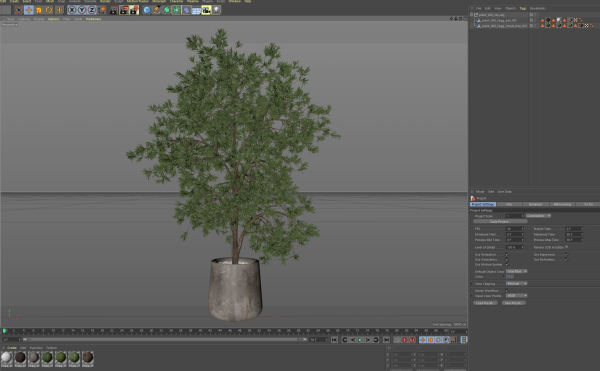Open Input Color Profile dropdown
The height and width of the screenshot is (371, 600).
(x=517, y=296)
